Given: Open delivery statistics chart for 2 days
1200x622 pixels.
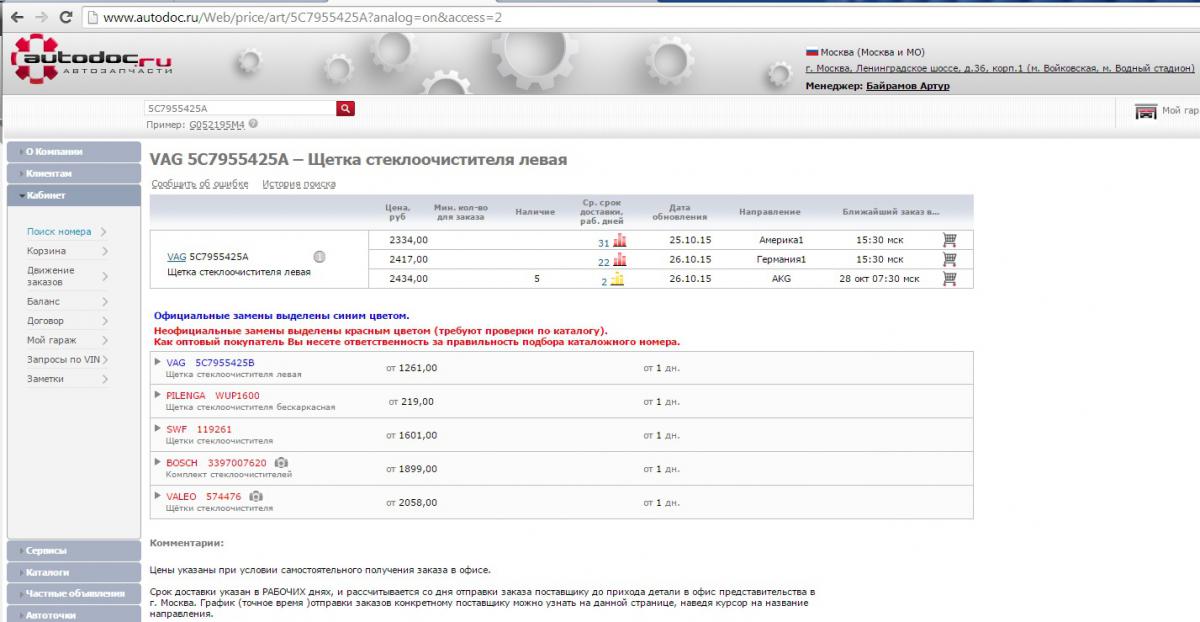Looking at the screenshot, I should click(617, 279).
